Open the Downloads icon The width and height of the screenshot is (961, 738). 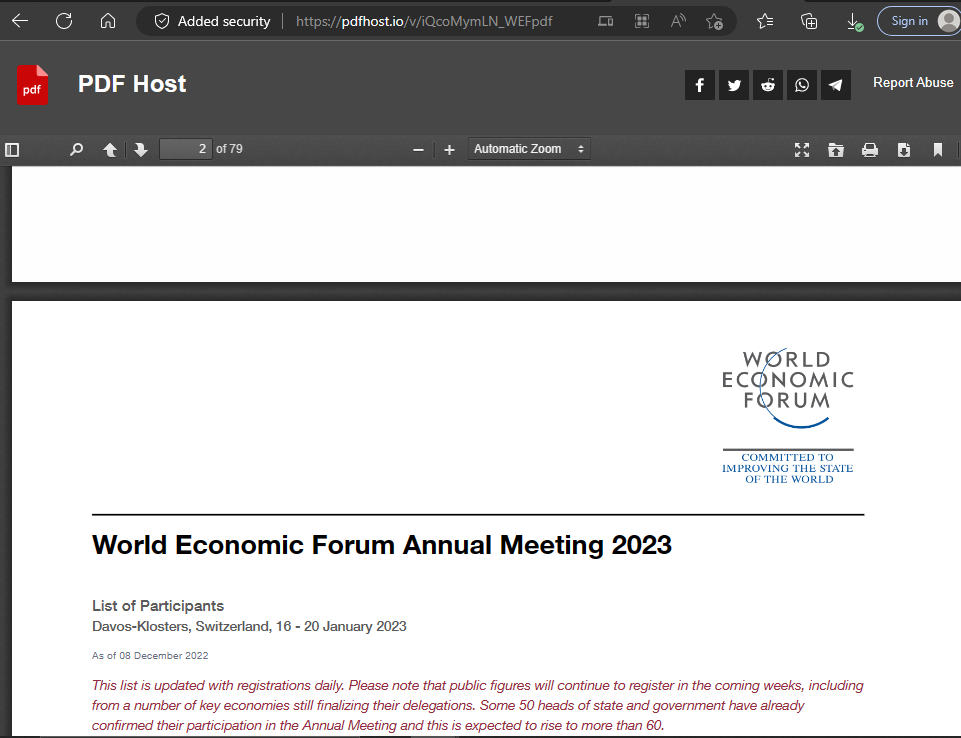coord(854,22)
